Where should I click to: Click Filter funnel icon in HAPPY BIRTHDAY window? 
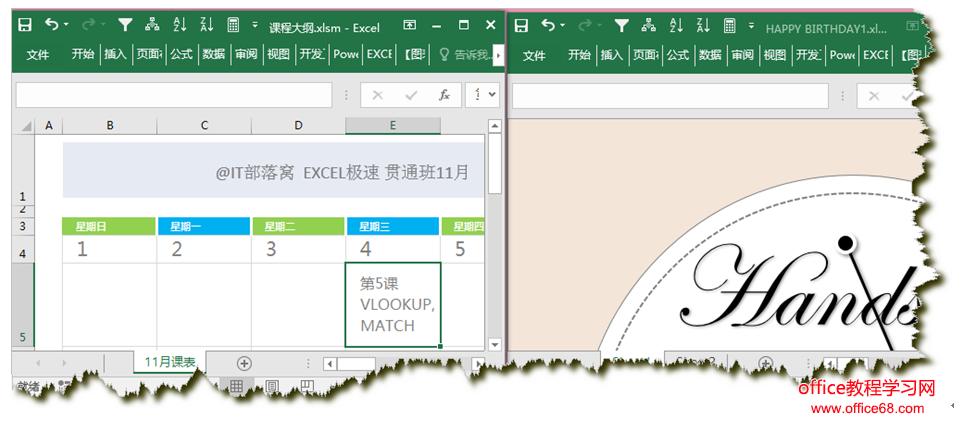pyautogui.click(x=621, y=25)
